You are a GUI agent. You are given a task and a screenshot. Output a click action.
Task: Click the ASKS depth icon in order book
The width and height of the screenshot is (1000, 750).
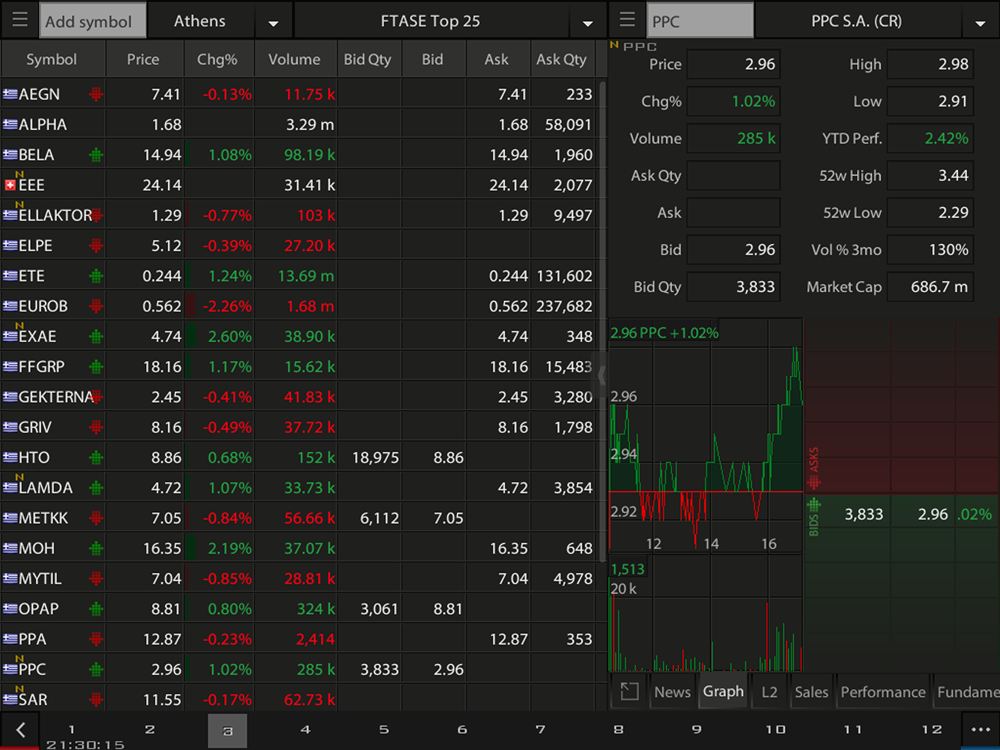click(x=814, y=482)
